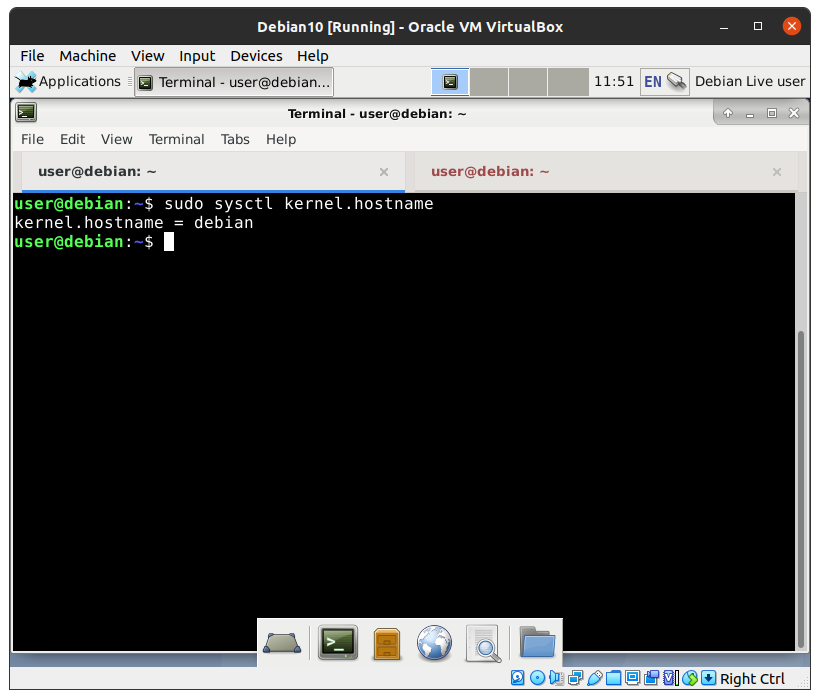Switch to the second workspace in pager
This screenshot has width=820, height=699.
coord(489,81)
